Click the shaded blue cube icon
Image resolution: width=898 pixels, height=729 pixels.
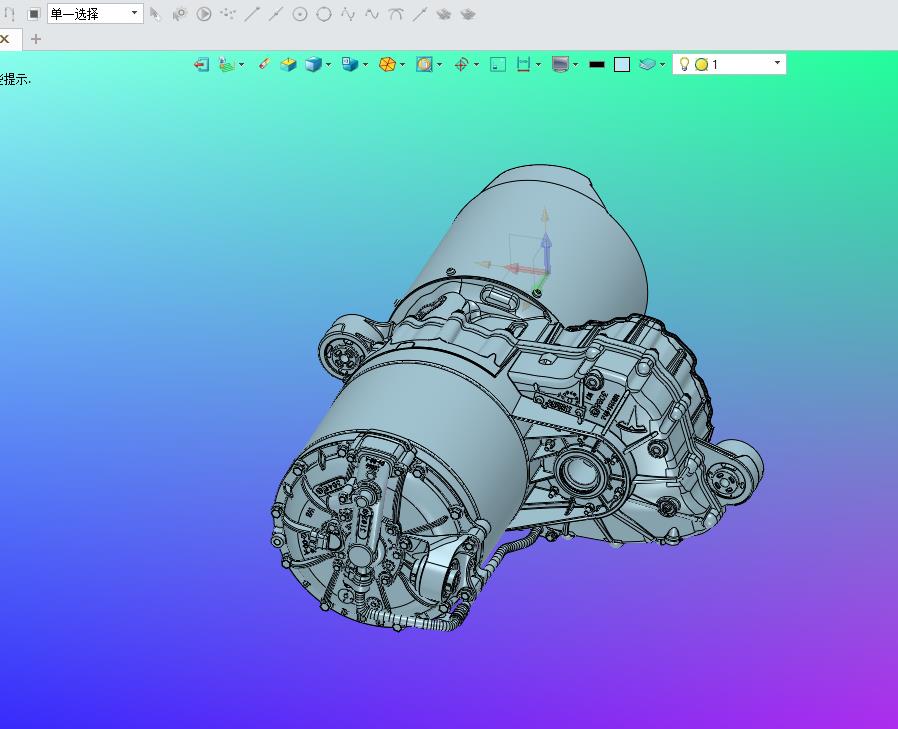point(313,64)
